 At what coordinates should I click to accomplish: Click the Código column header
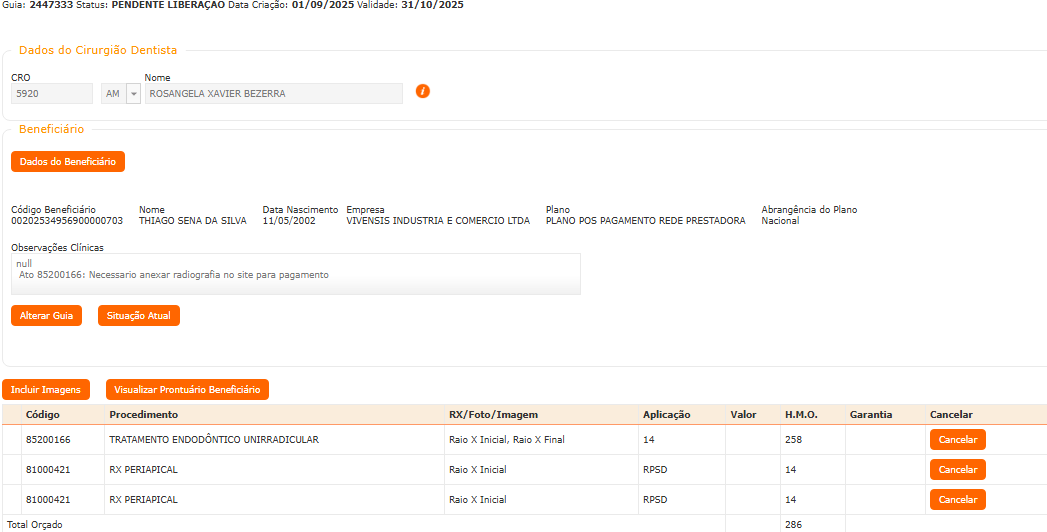tap(43, 415)
